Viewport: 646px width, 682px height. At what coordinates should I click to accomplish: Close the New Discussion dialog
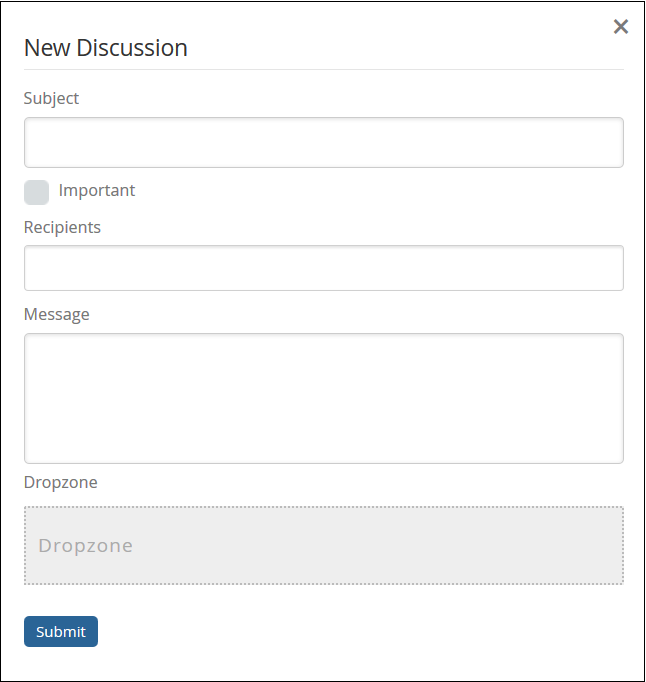(x=621, y=27)
